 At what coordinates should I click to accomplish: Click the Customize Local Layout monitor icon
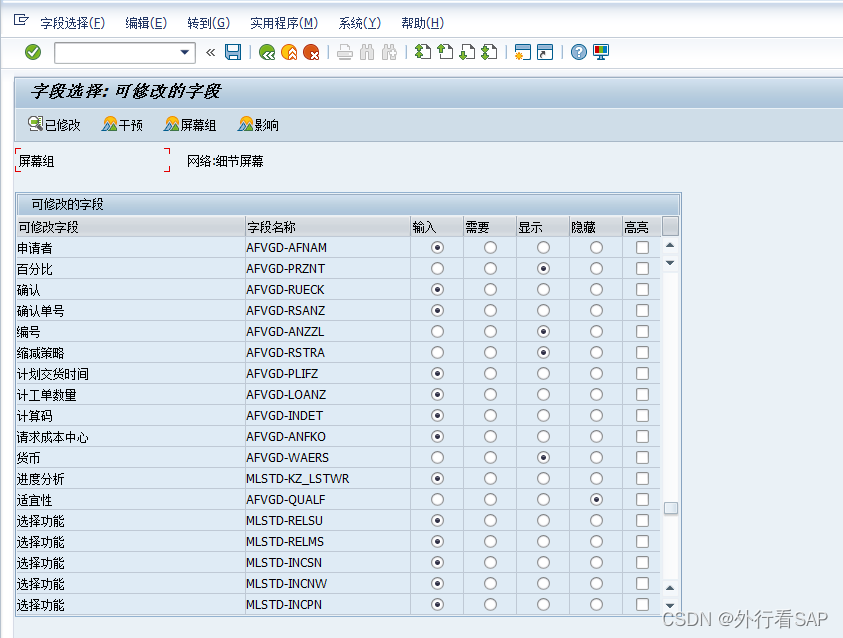pos(601,52)
